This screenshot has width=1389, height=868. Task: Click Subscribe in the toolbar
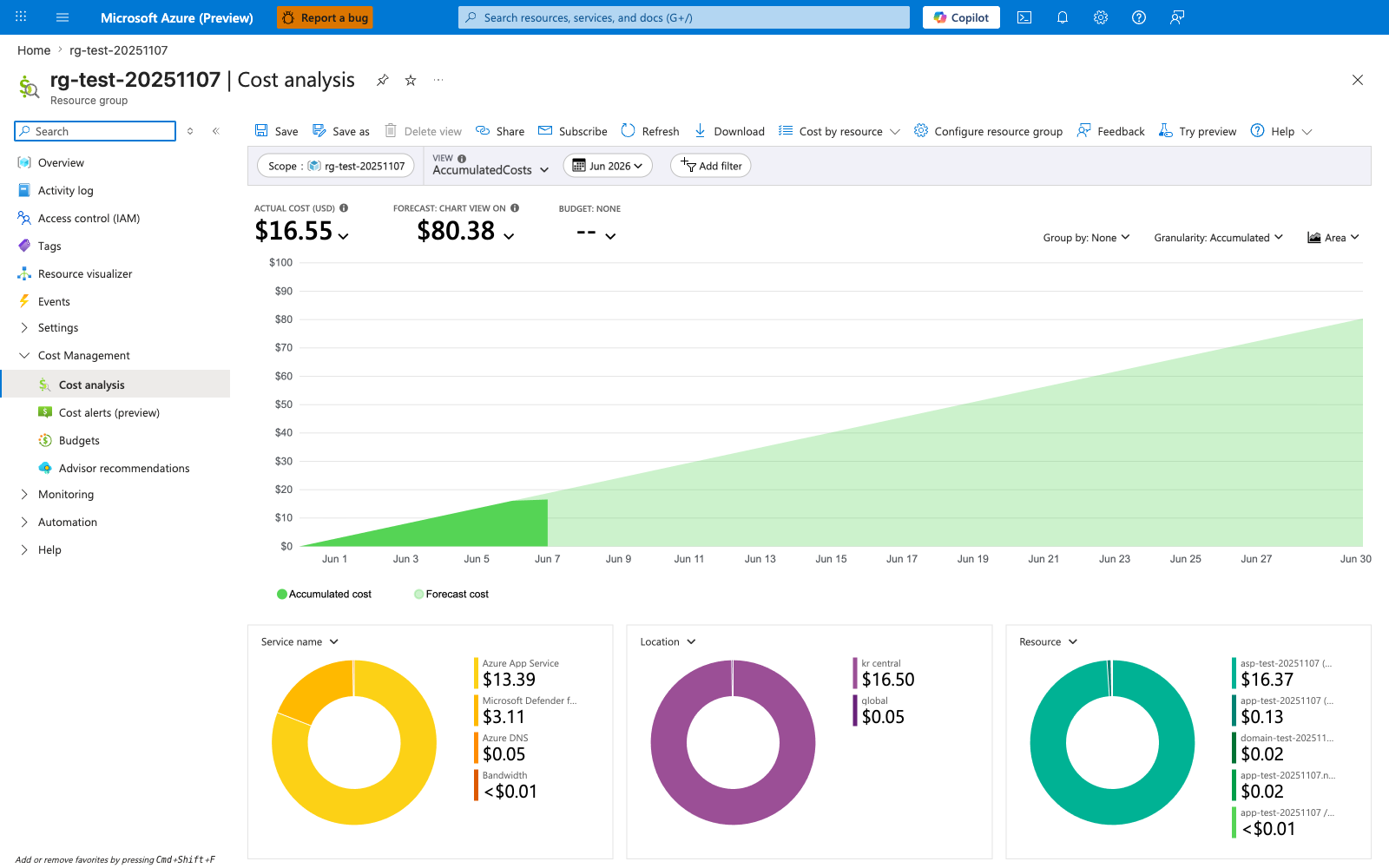pos(573,131)
